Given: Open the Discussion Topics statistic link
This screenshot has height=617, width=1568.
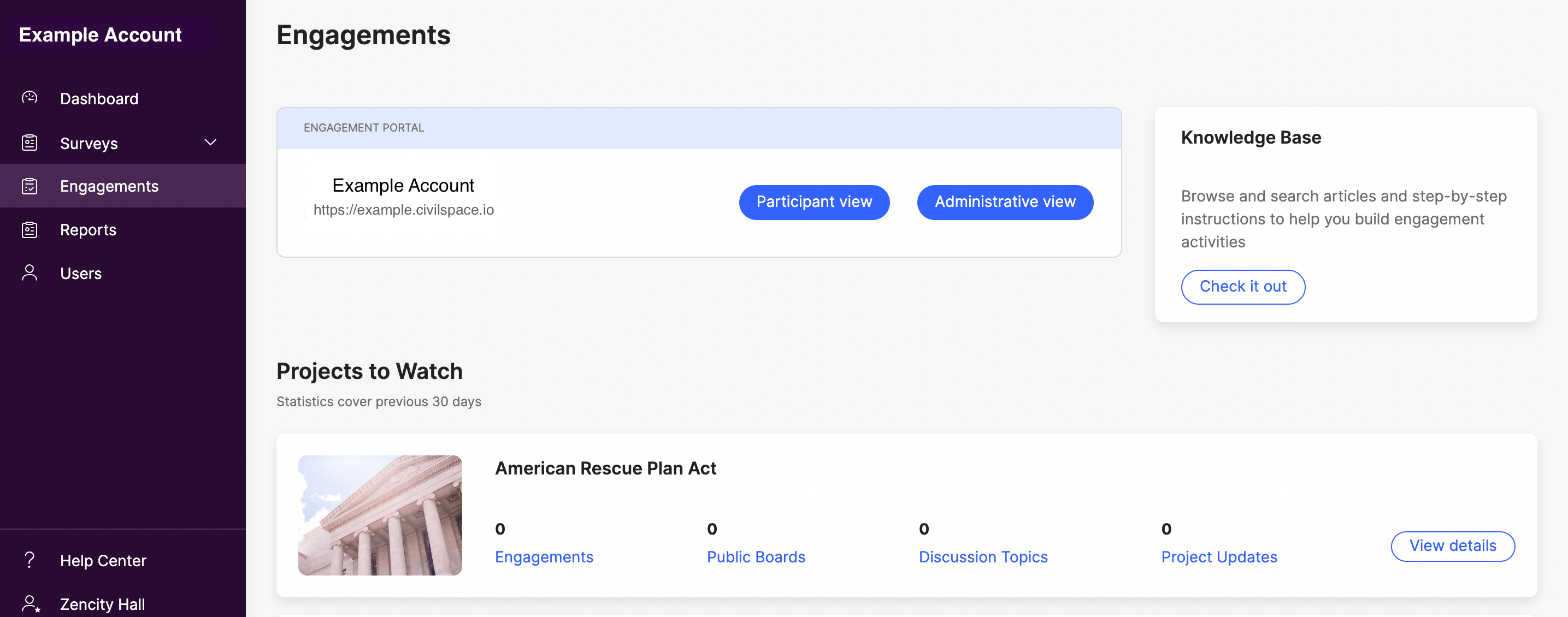Looking at the screenshot, I should pos(983,557).
